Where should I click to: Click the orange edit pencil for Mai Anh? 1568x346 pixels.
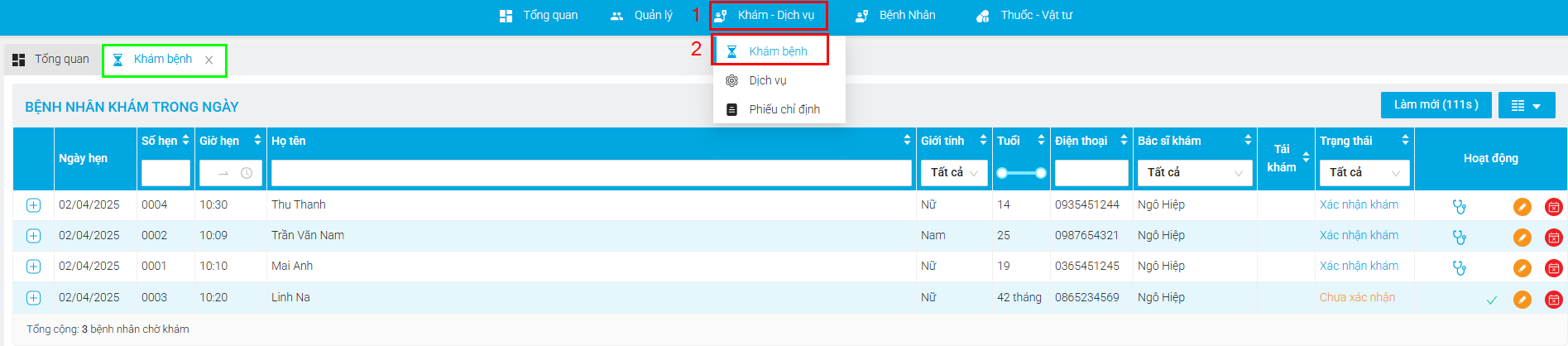pos(1522,267)
